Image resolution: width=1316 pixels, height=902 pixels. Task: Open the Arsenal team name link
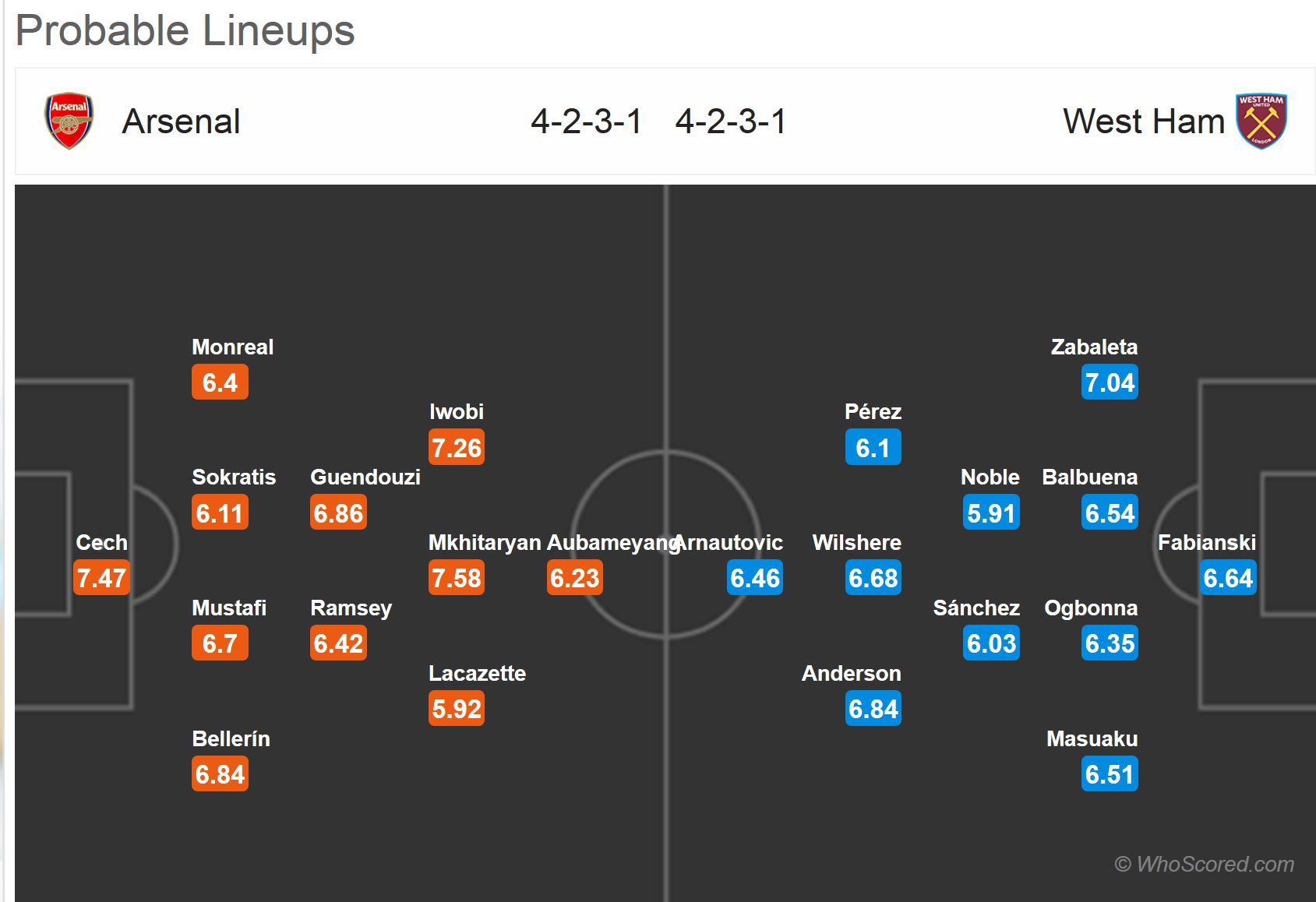point(181,122)
